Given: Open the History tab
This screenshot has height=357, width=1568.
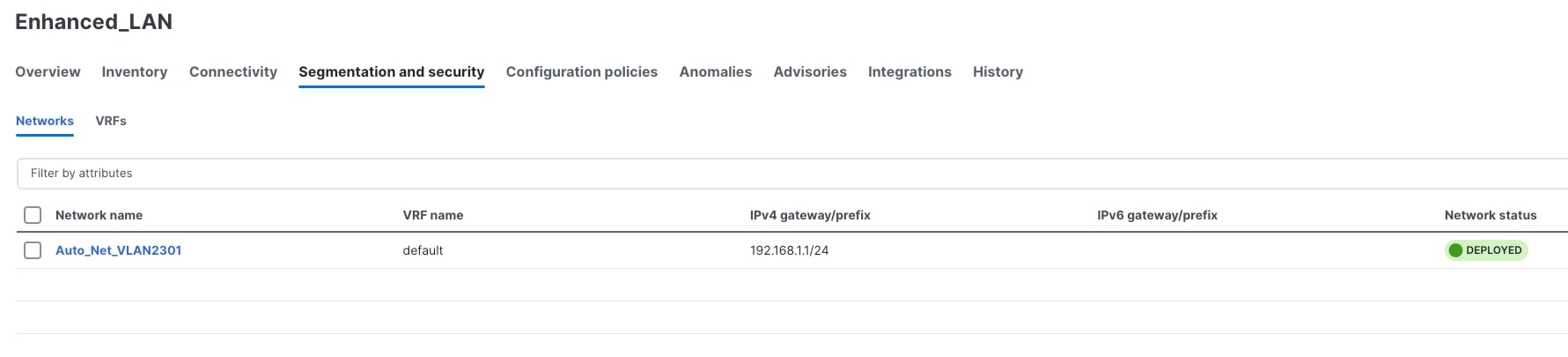Looking at the screenshot, I should (997, 72).
